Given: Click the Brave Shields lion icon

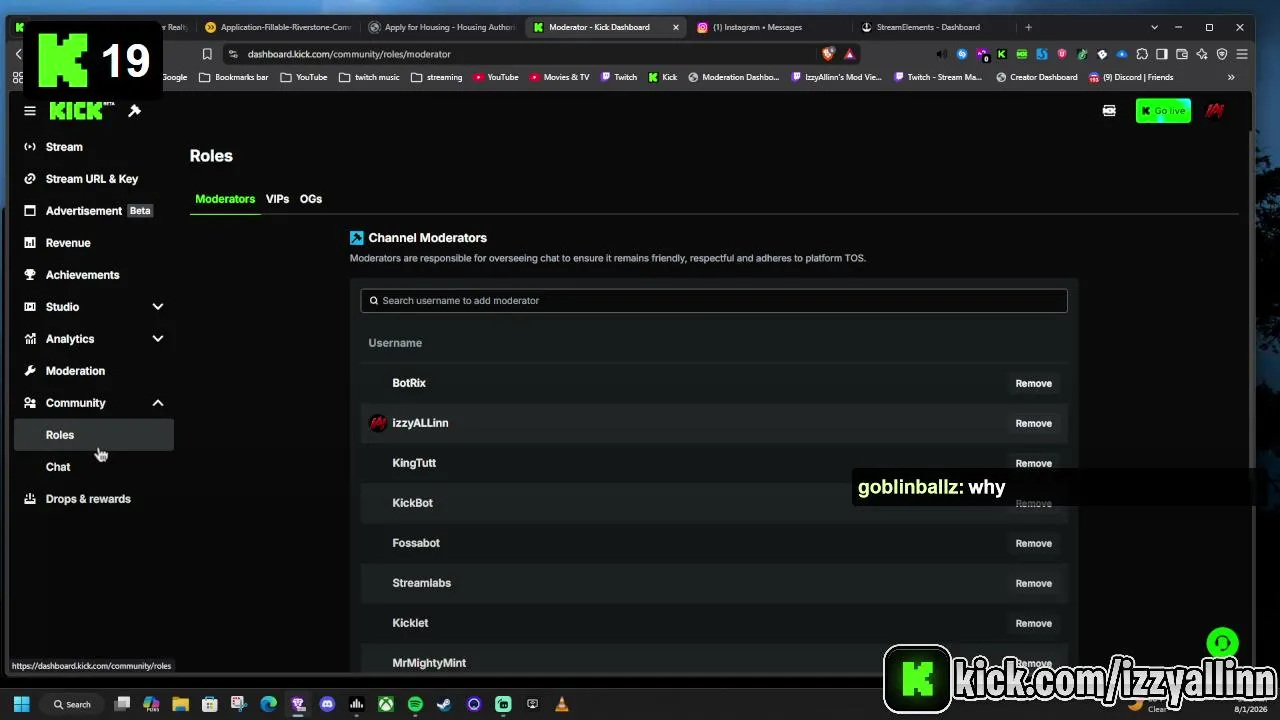Looking at the screenshot, I should pyautogui.click(x=828, y=54).
